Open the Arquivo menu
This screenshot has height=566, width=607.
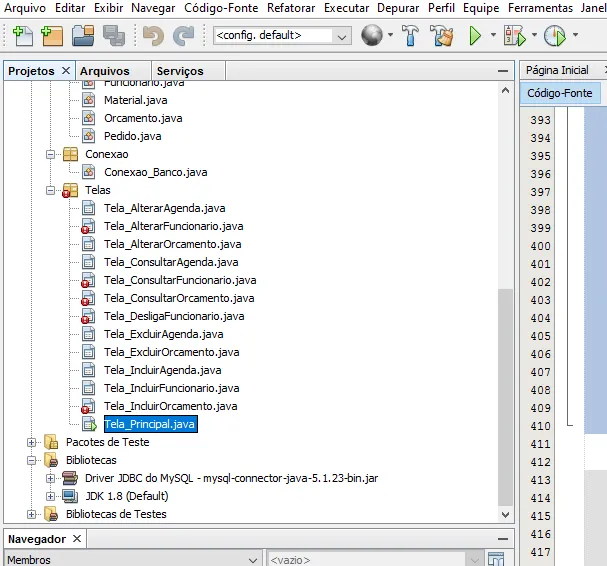pyautogui.click(x=25, y=8)
